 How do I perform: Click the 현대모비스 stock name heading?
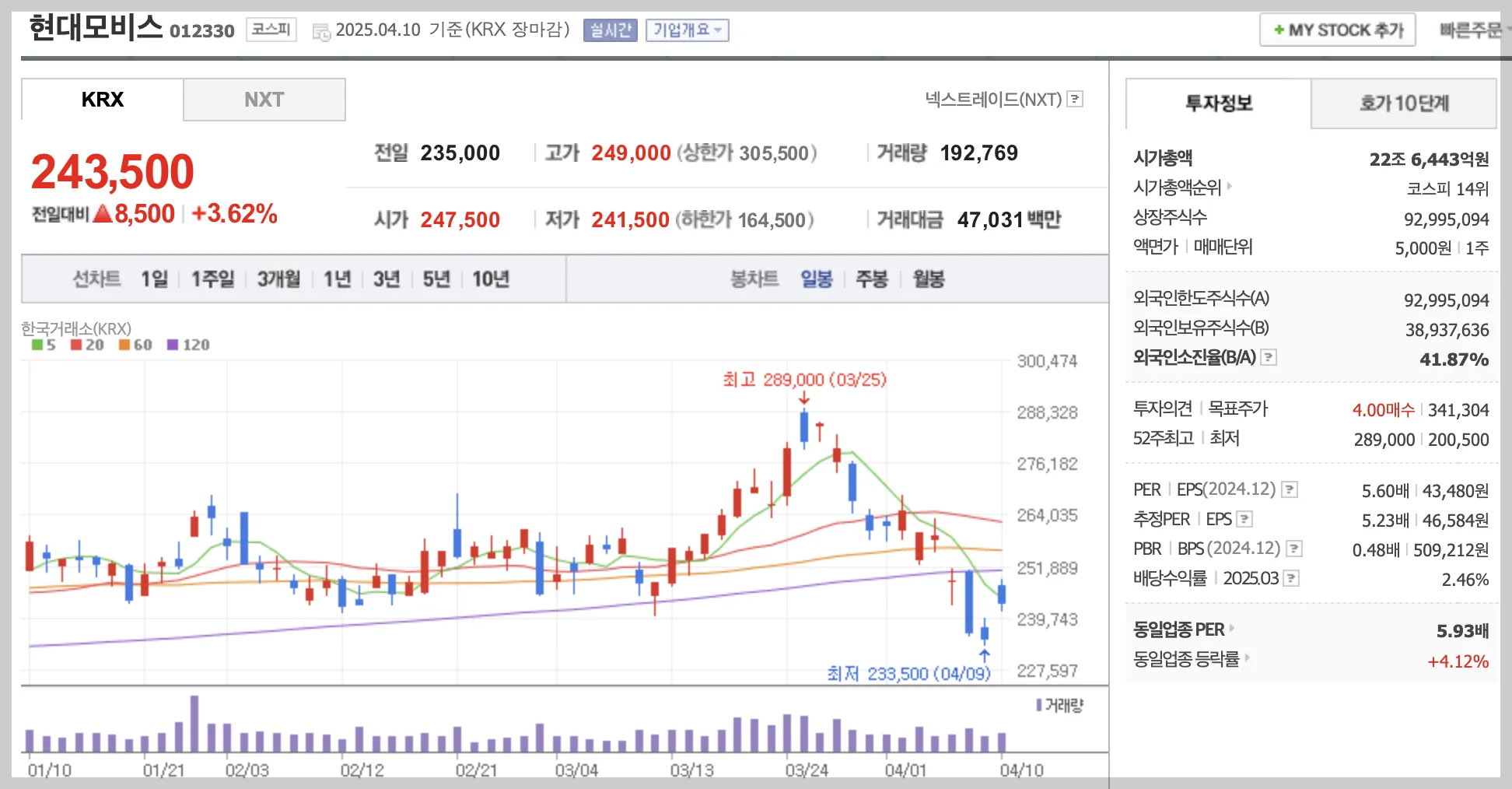tap(96, 28)
